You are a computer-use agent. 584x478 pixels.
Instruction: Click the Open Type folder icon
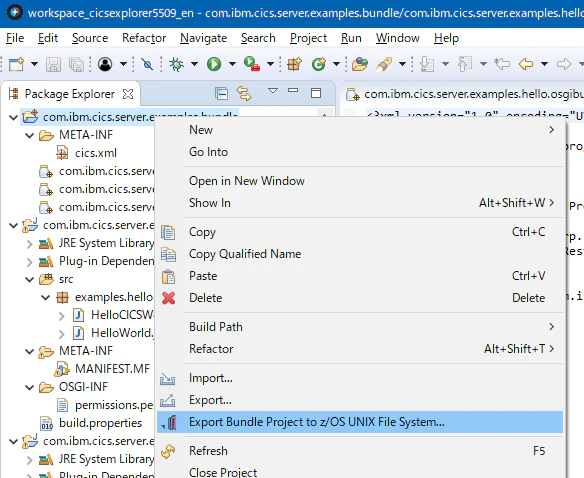click(359, 64)
